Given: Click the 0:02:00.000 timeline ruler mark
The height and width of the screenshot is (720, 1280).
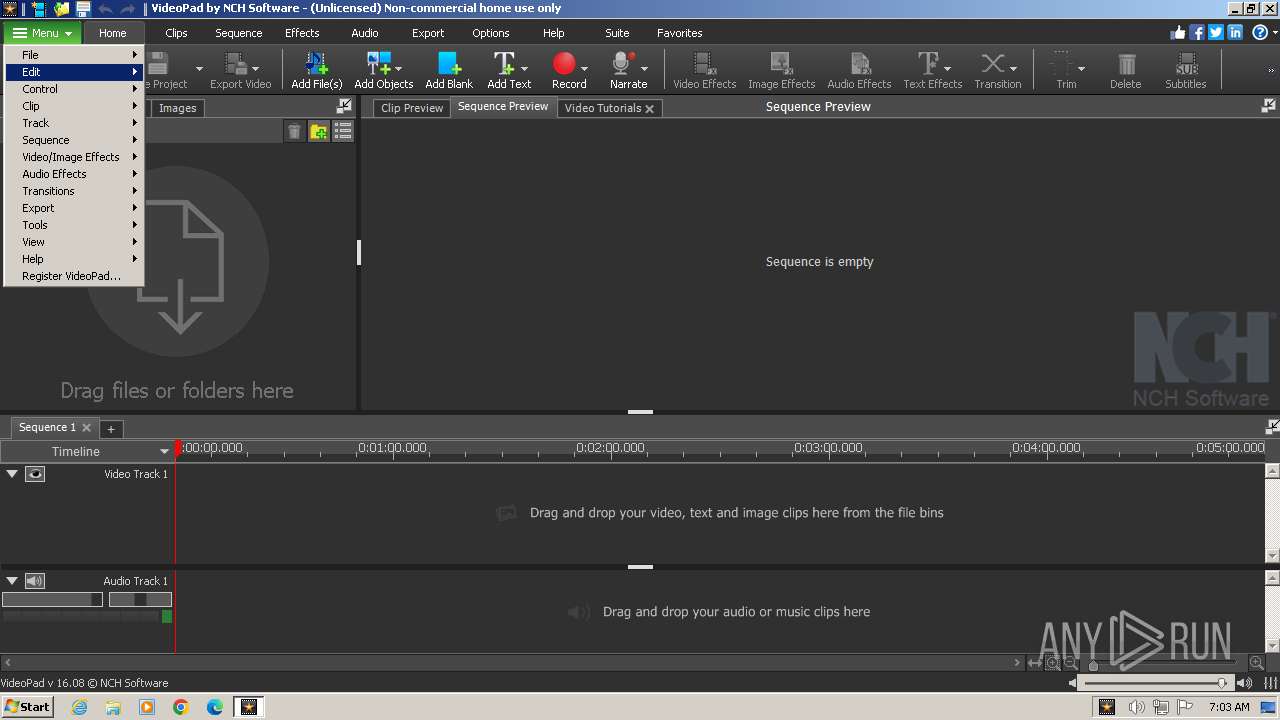Looking at the screenshot, I should click(610, 448).
